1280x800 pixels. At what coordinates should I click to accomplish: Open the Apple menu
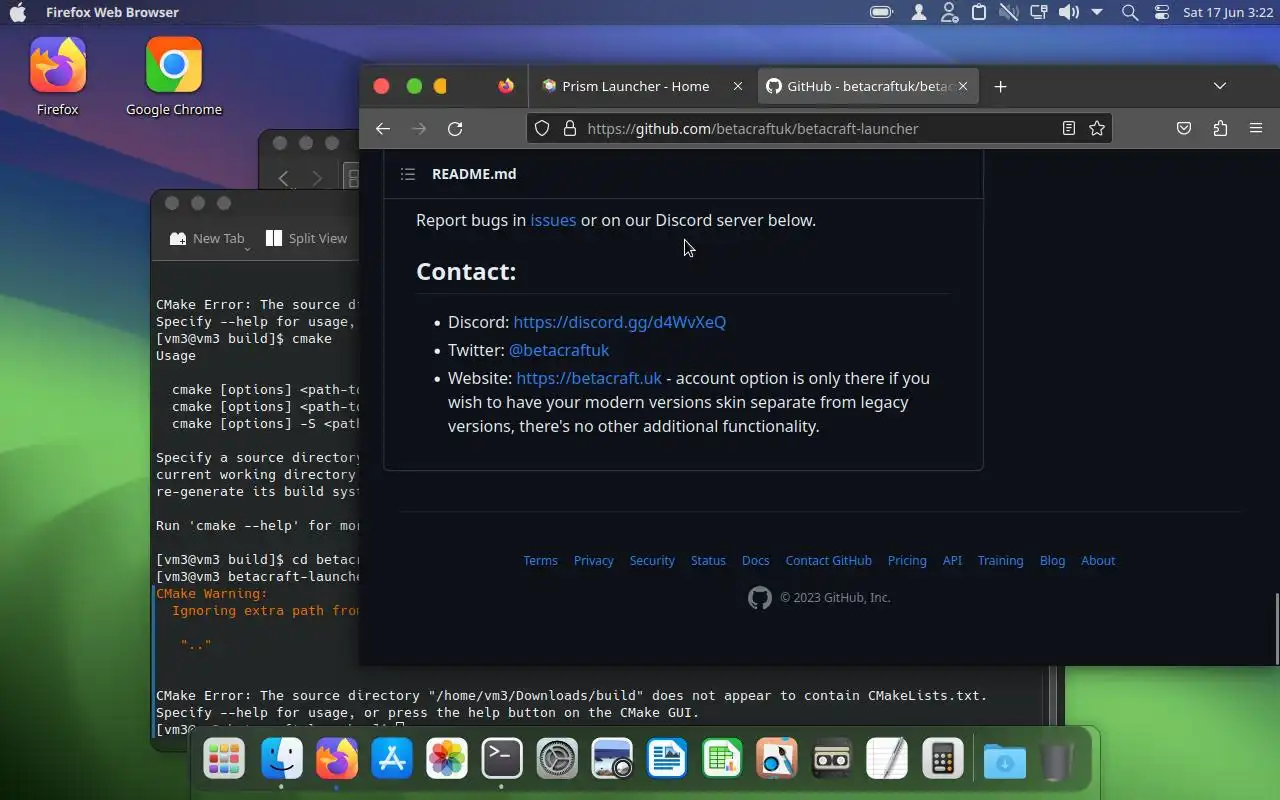(x=18, y=13)
